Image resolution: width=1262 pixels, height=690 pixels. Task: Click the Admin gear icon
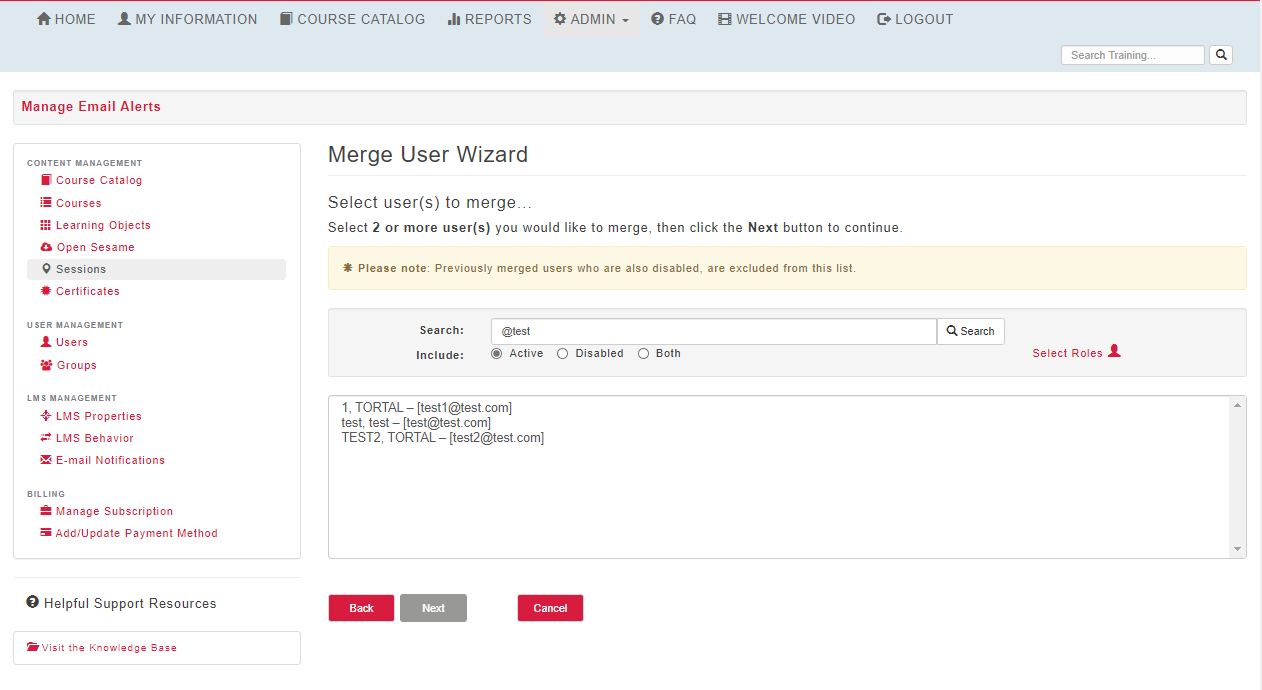click(x=560, y=19)
